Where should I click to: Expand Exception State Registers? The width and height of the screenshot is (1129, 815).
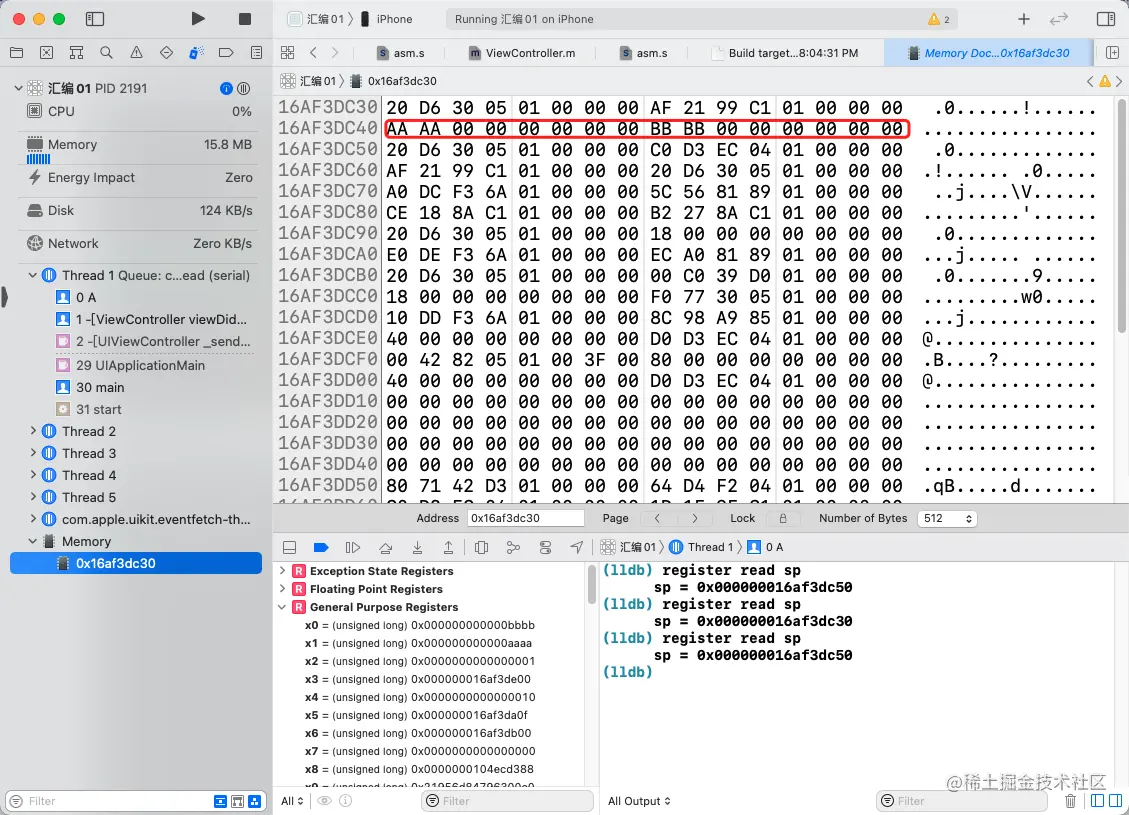pos(282,570)
